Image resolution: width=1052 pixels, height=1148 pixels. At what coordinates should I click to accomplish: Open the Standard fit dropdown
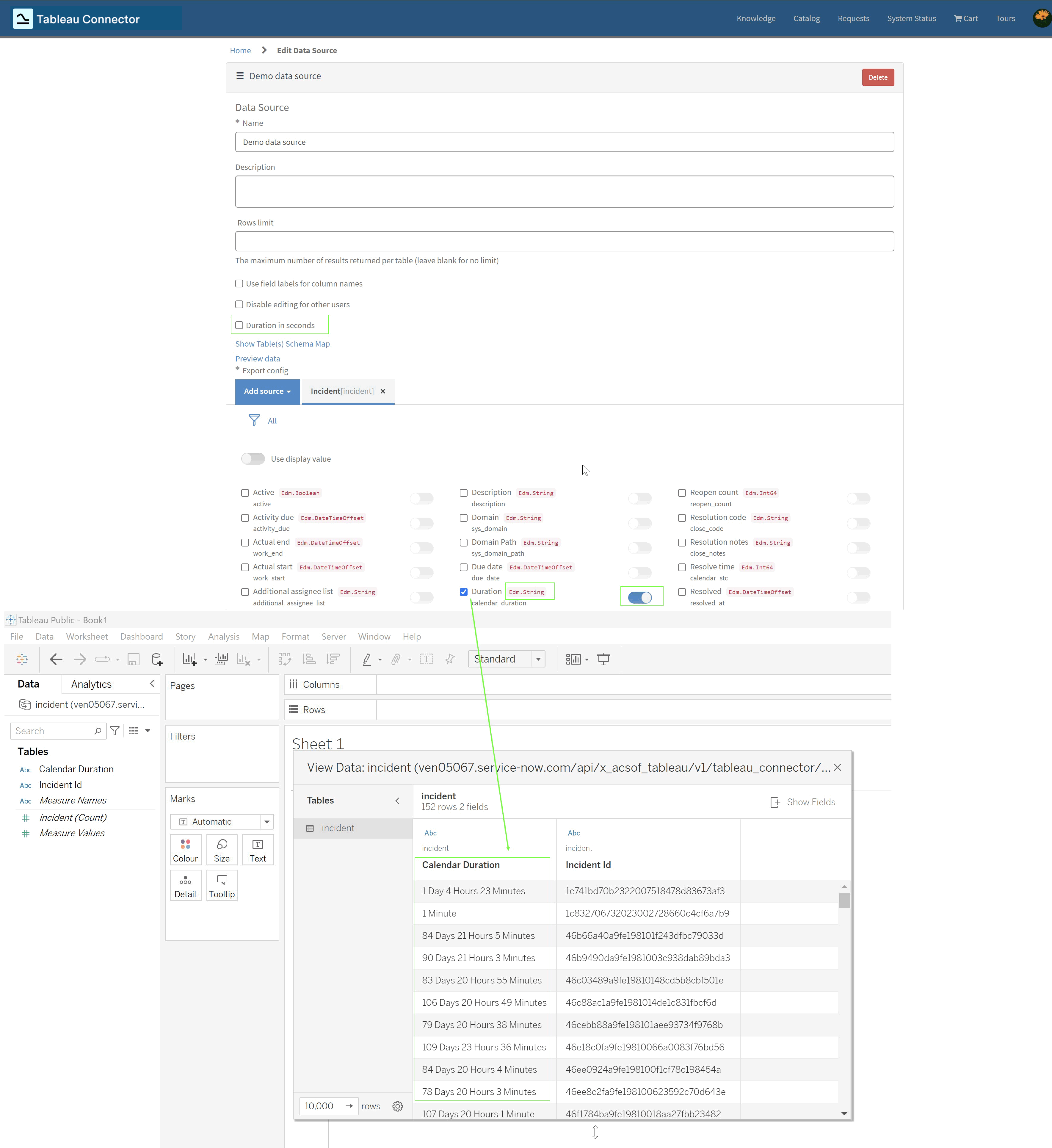coord(538,659)
